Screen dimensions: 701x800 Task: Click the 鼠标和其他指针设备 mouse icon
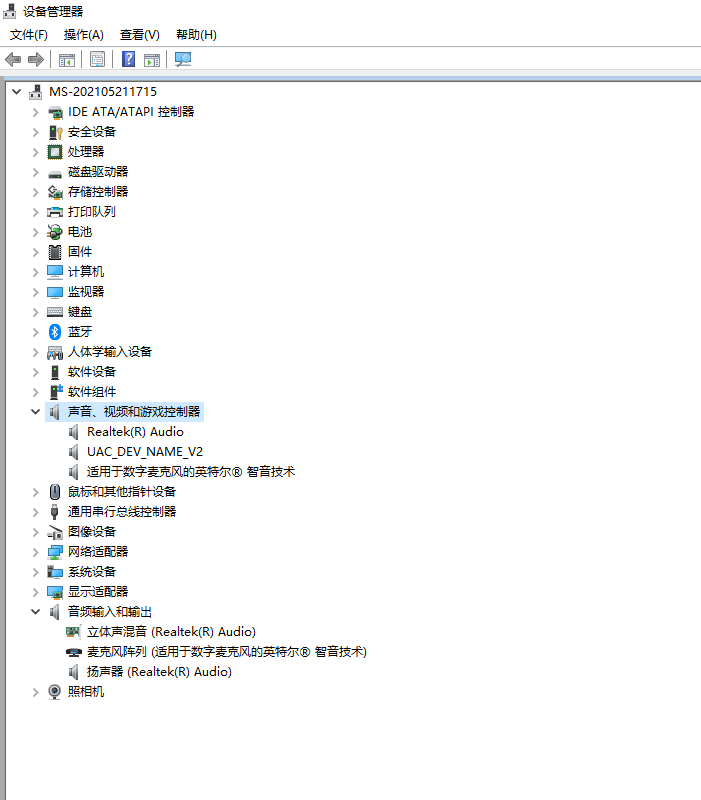coord(55,492)
